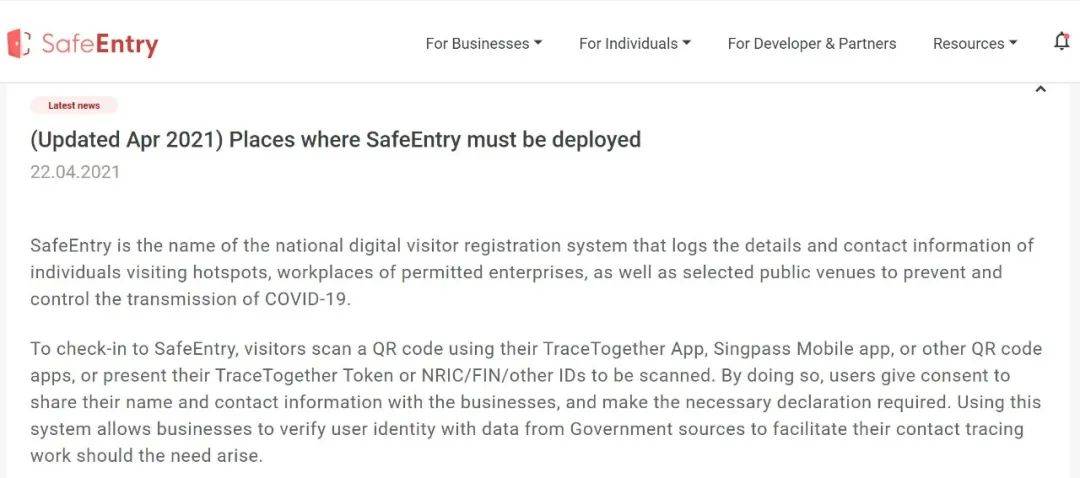Go to For Developer & Partners
1080x478 pixels.
(x=812, y=43)
